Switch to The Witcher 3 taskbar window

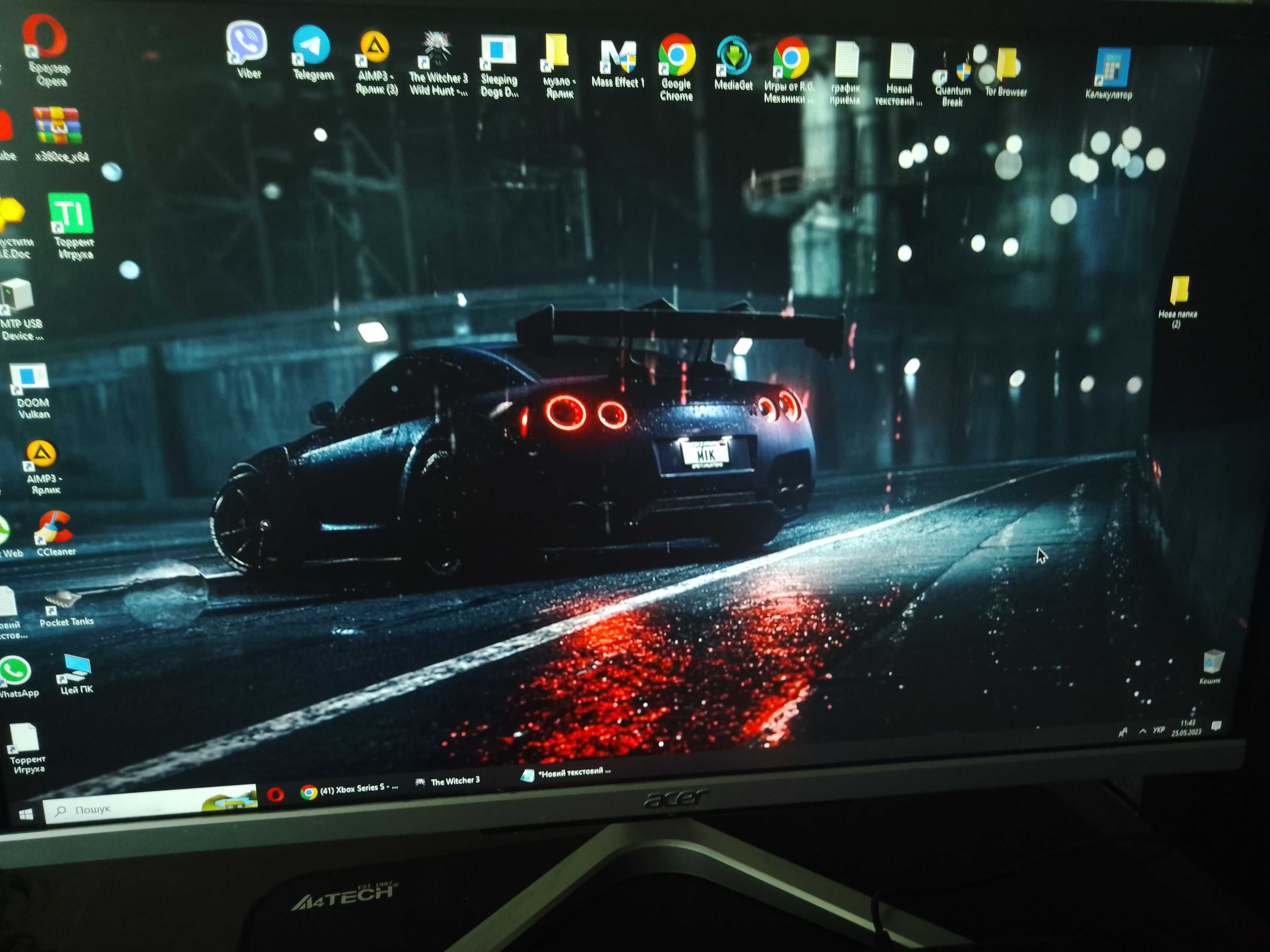[x=448, y=781]
